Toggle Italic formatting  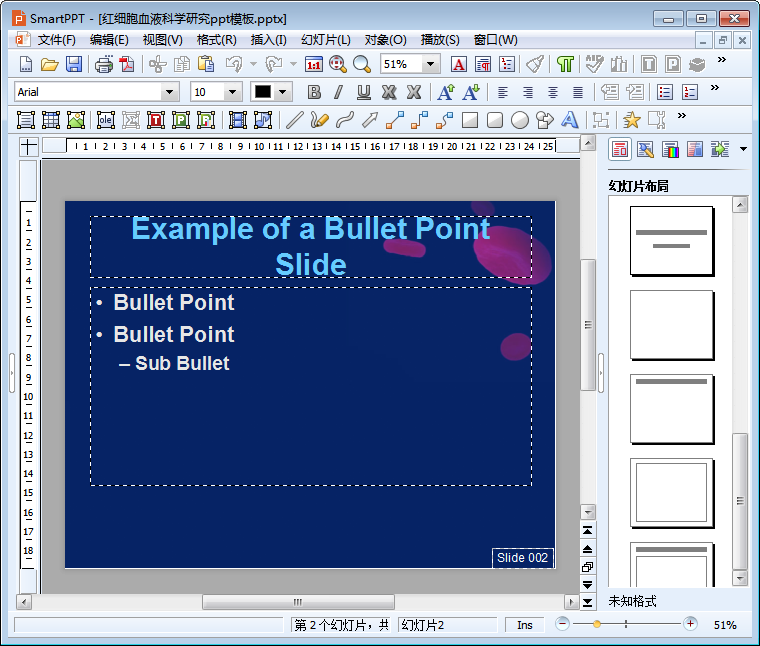(x=338, y=92)
